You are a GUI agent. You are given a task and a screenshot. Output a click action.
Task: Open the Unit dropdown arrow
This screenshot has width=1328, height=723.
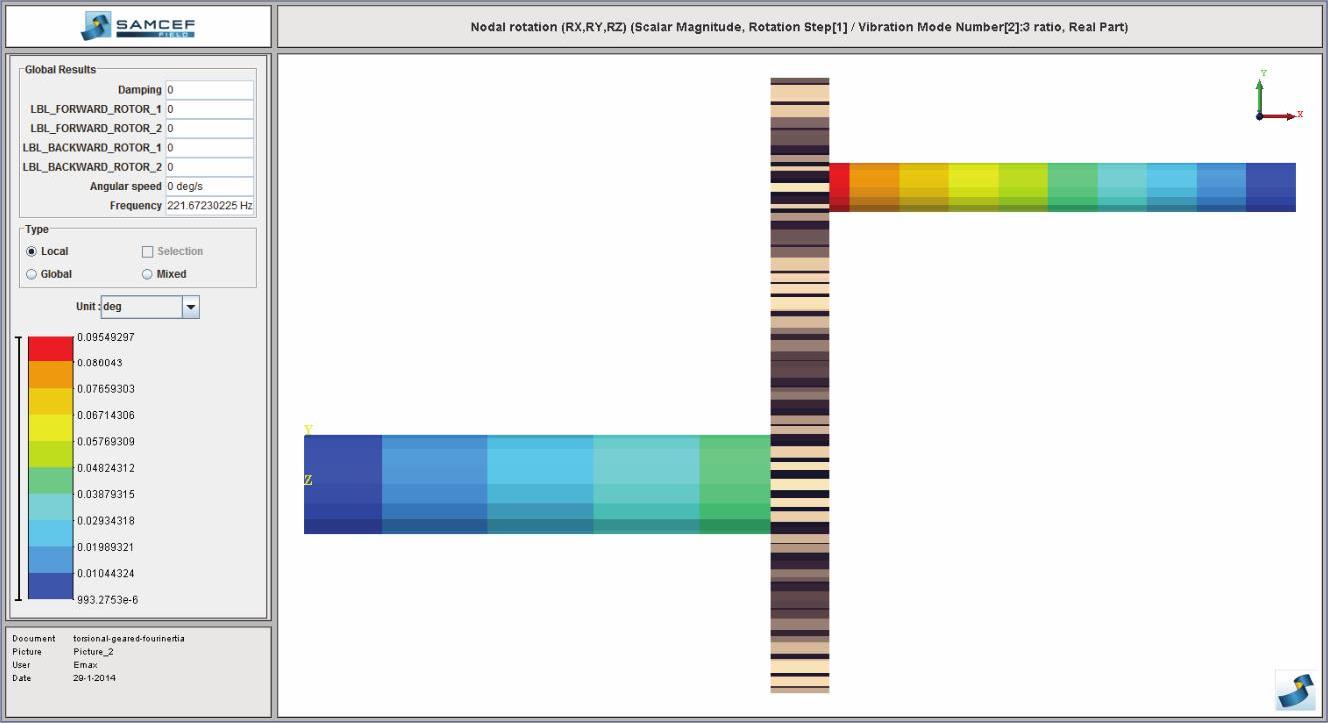pos(190,307)
